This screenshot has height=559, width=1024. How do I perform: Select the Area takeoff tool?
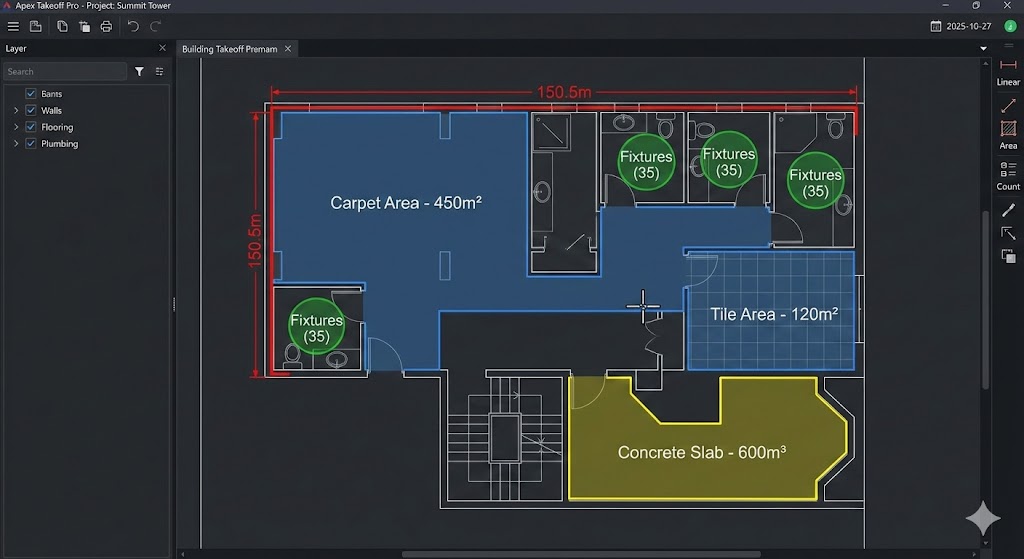[x=1008, y=134]
